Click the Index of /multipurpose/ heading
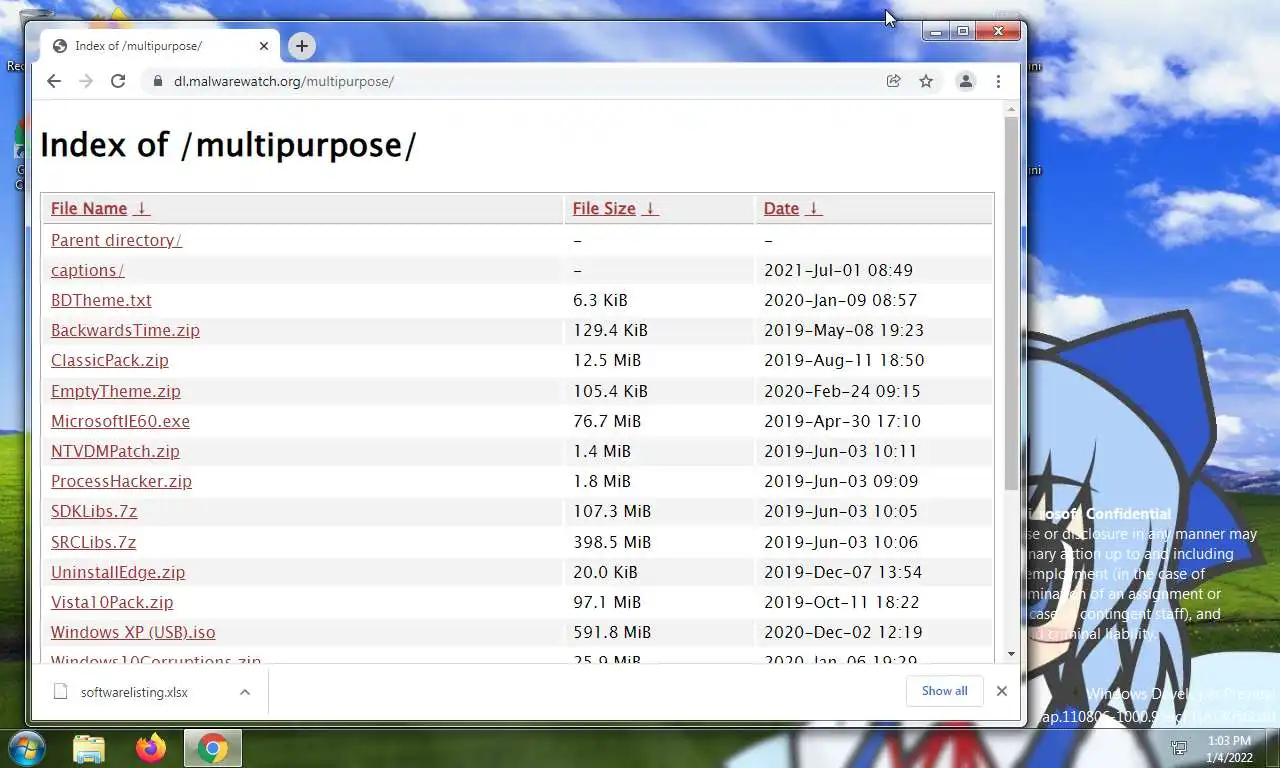 pos(228,145)
